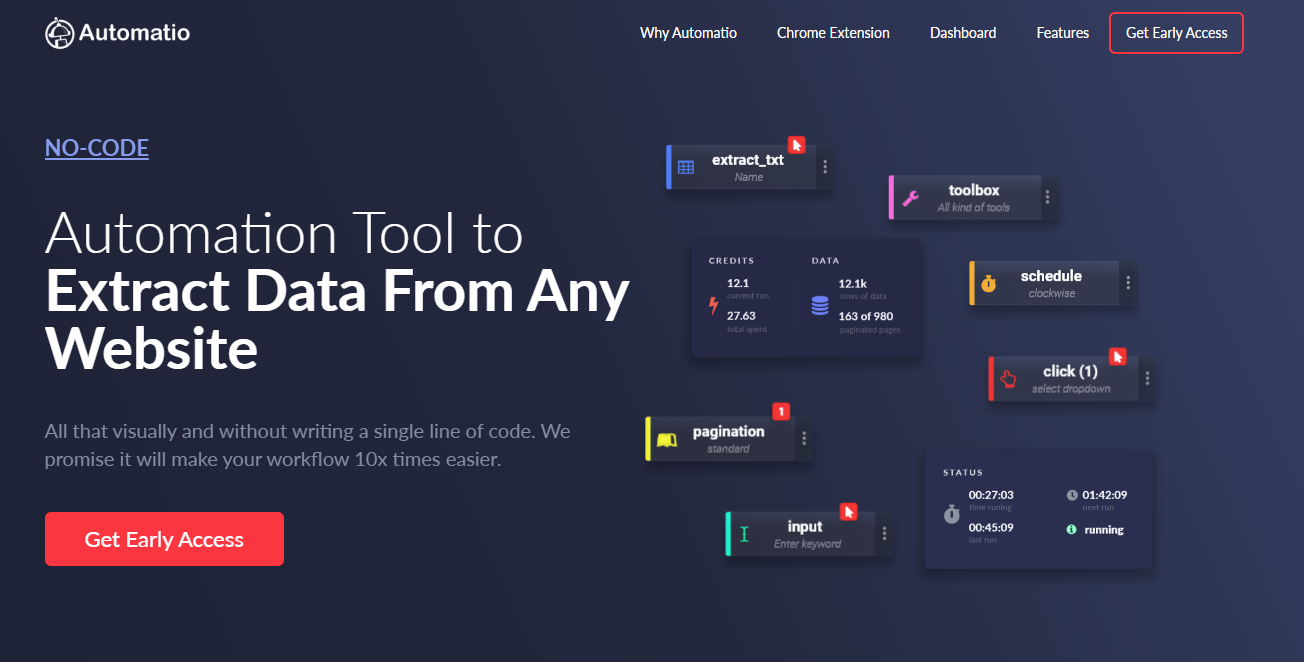Image resolution: width=1304 pixels, height=662 pixels.
Task: Click the green text cursor icon on input
Action: (x=744, y=535)
